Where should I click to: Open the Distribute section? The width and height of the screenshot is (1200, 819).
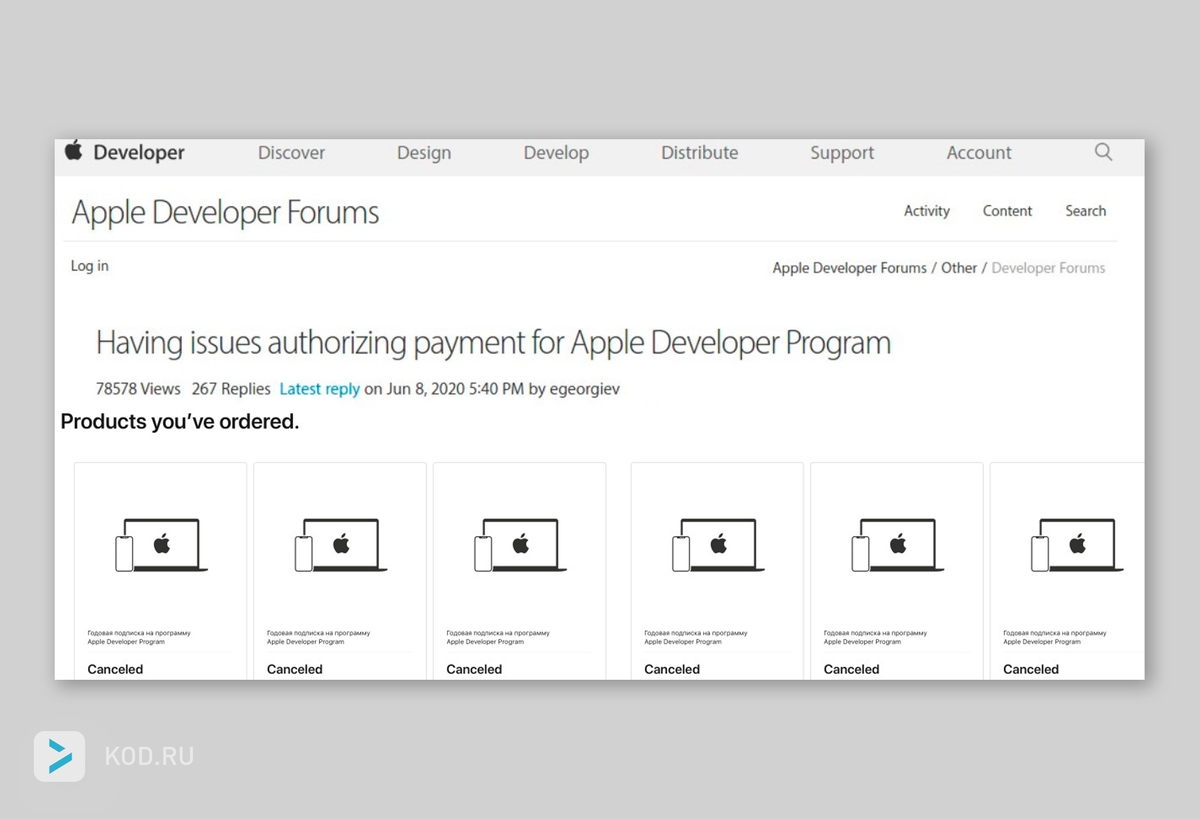(x=700, y=153)
